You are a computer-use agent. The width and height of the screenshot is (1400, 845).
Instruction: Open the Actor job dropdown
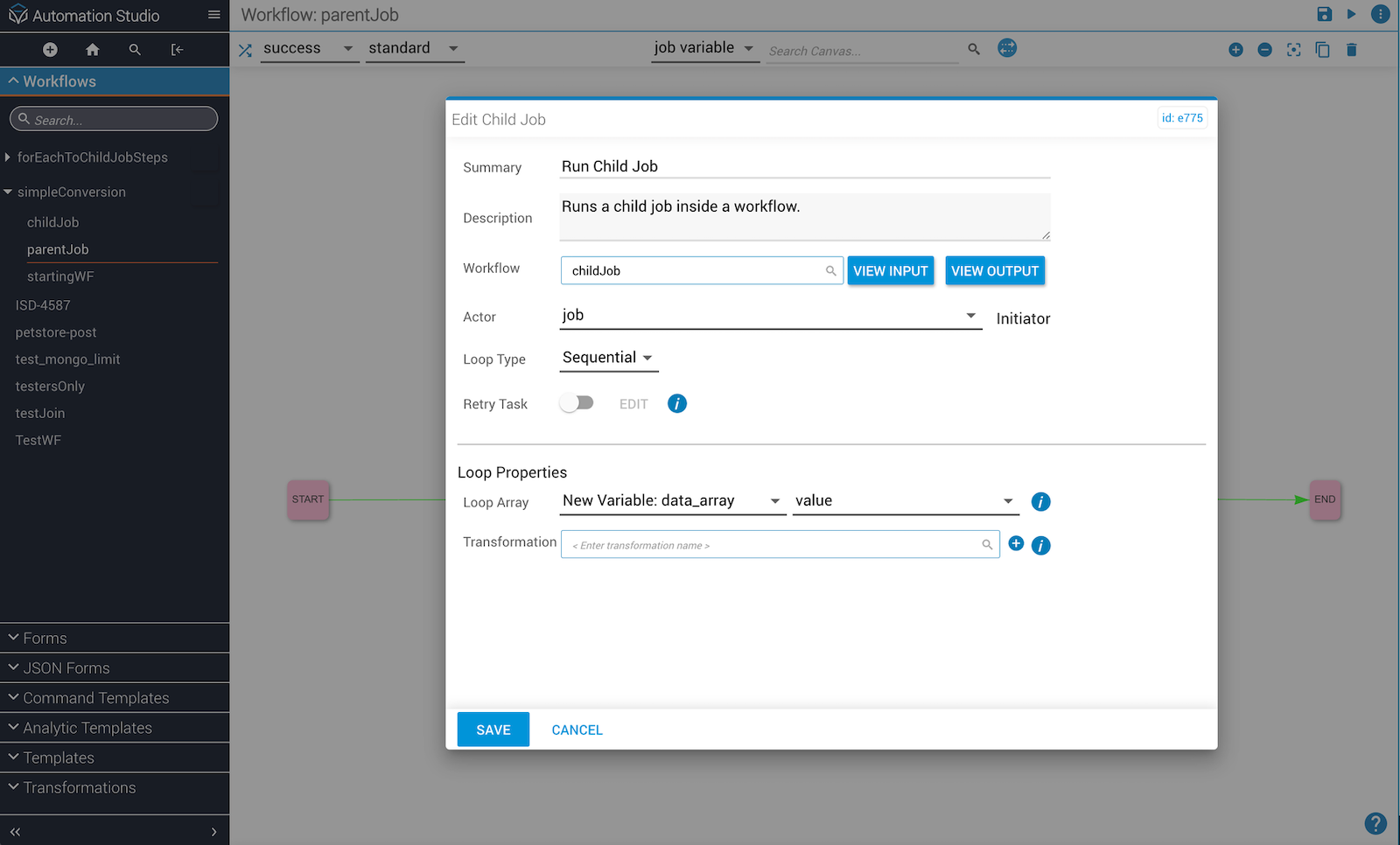pyautogui.click(x=770, y=316)
